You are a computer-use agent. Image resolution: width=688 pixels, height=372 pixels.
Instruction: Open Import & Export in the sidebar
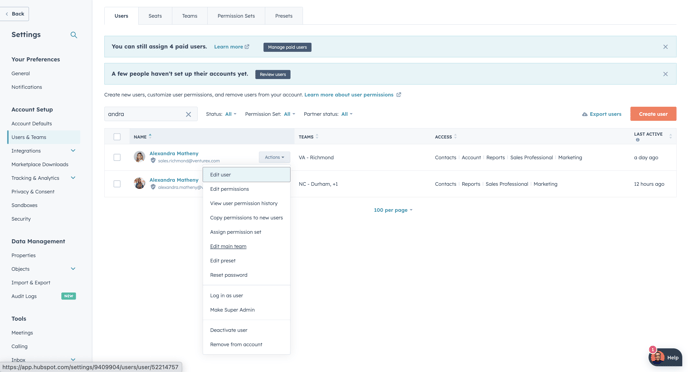[31, 283]
